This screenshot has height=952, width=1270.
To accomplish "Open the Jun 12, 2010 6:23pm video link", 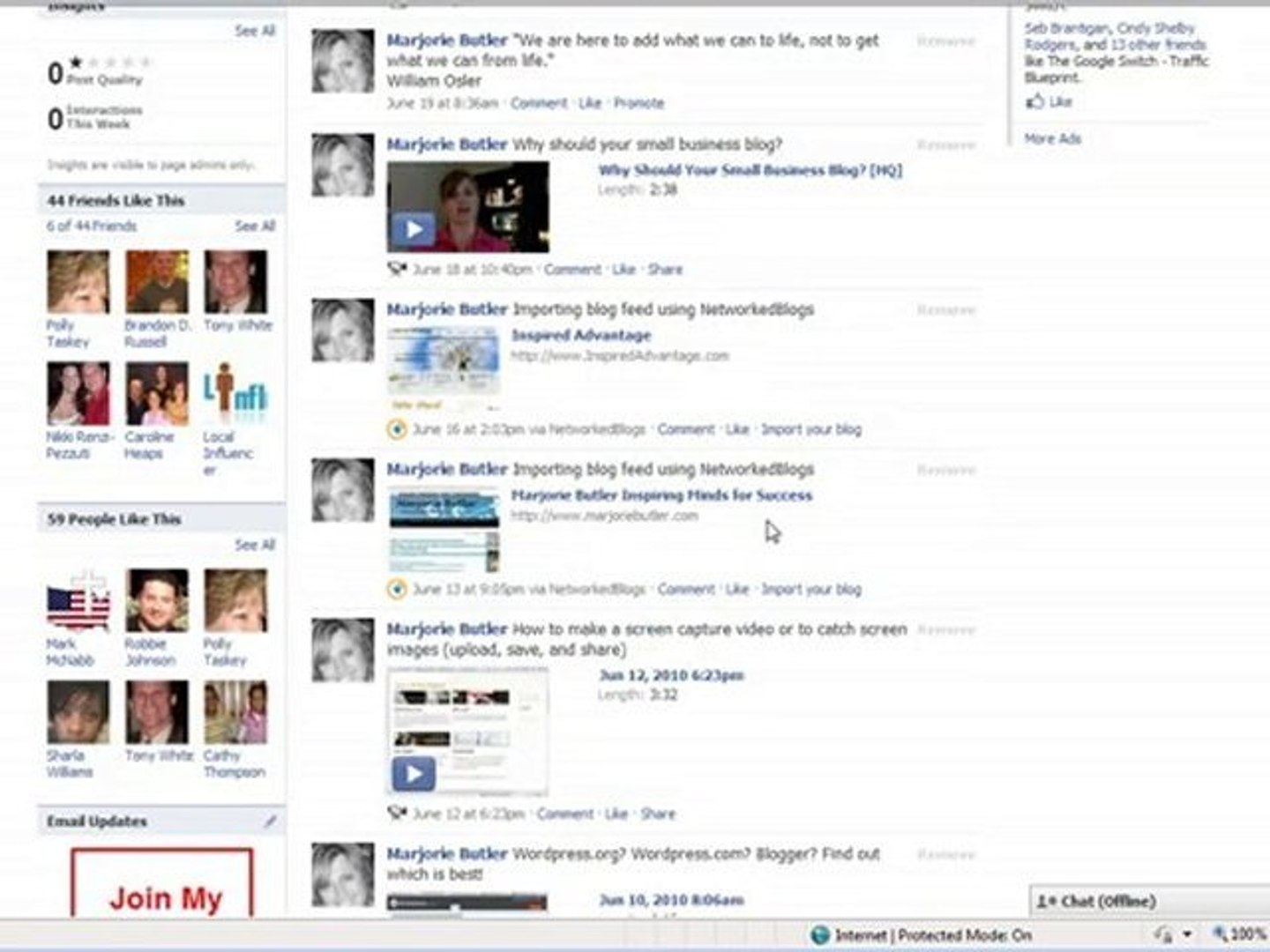I will pyautogui.click(x=671, y=675).
